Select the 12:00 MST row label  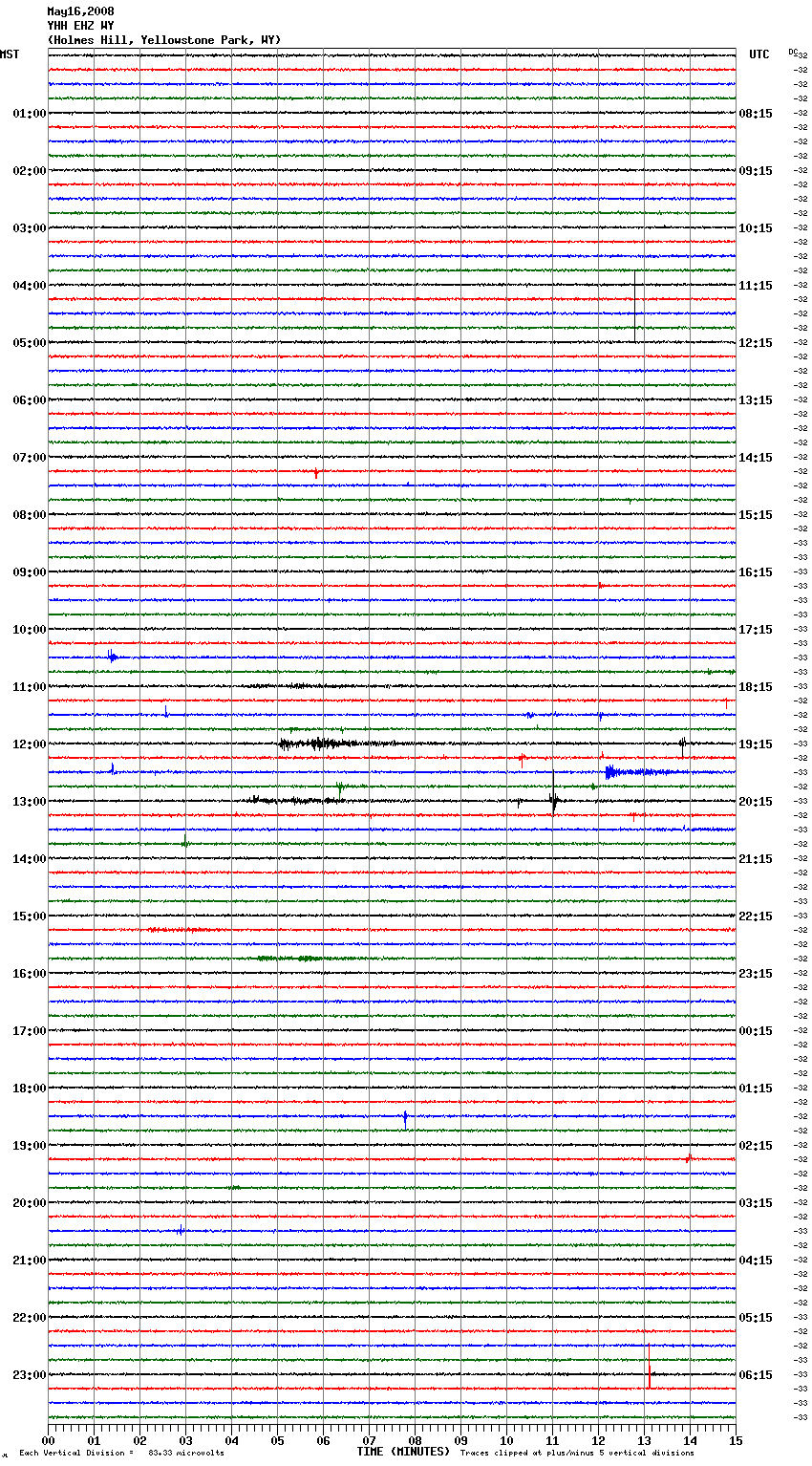click(x=30, y=744)
